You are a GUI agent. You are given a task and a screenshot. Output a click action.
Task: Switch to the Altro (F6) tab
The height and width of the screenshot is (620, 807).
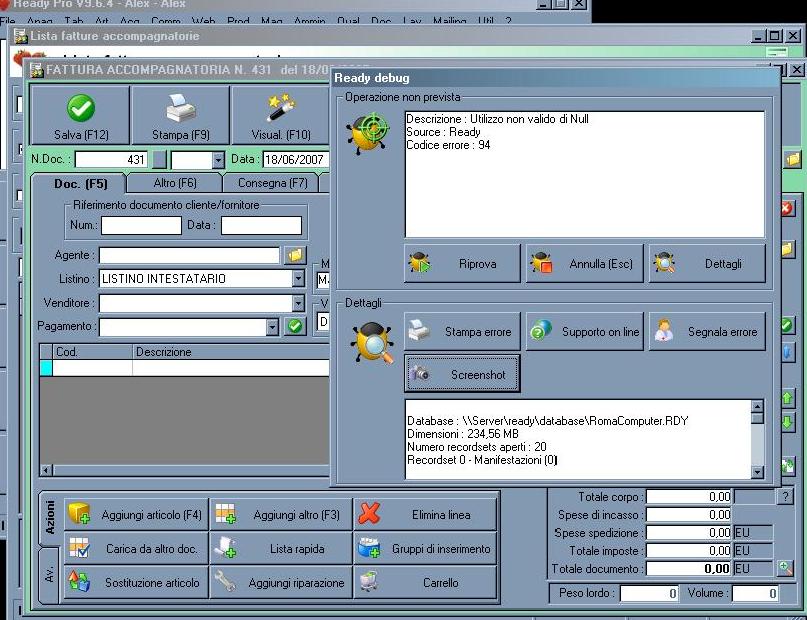click(174, 183)
